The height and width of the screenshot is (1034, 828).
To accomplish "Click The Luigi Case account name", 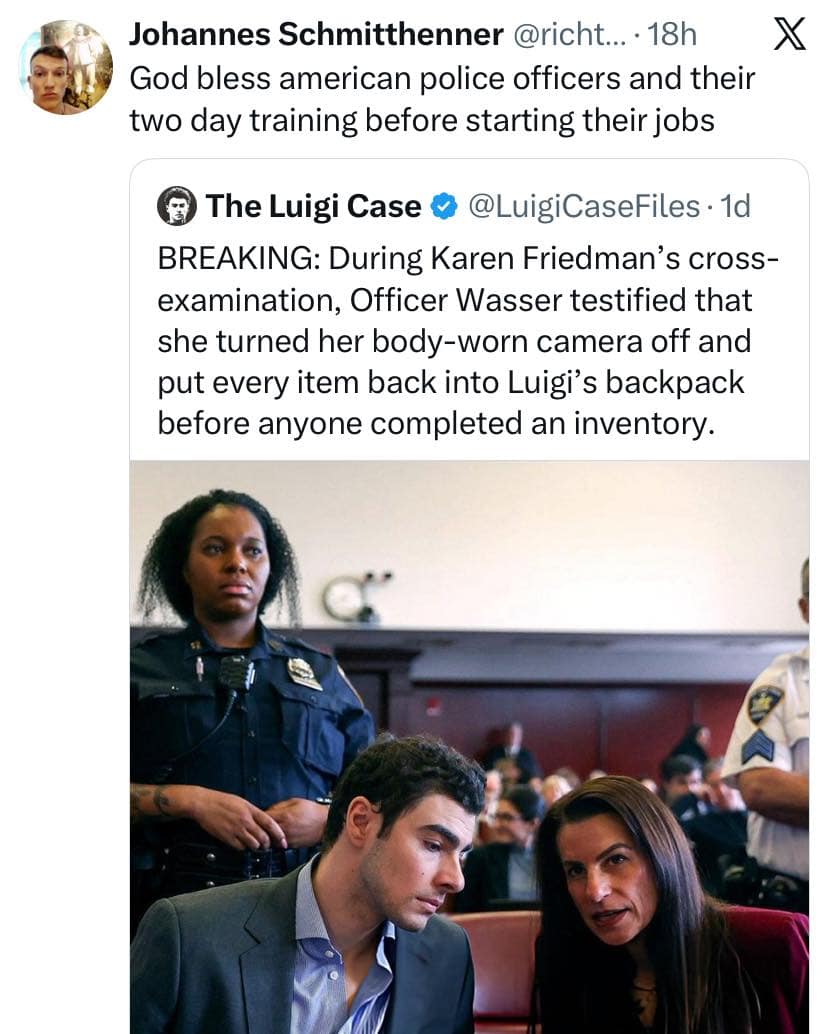I will [x=313, y=207].
